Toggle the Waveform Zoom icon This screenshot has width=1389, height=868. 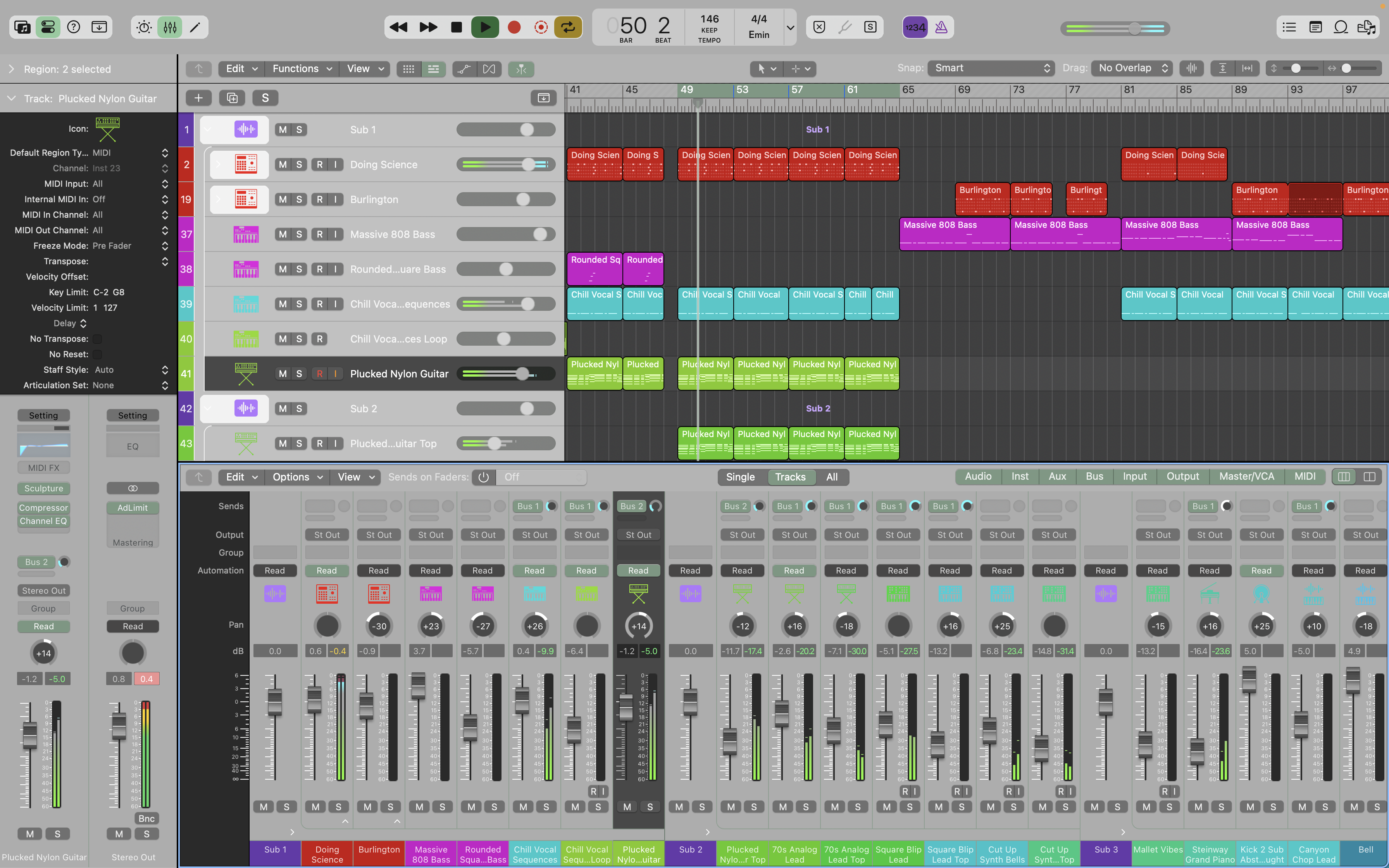point(1192,68)
